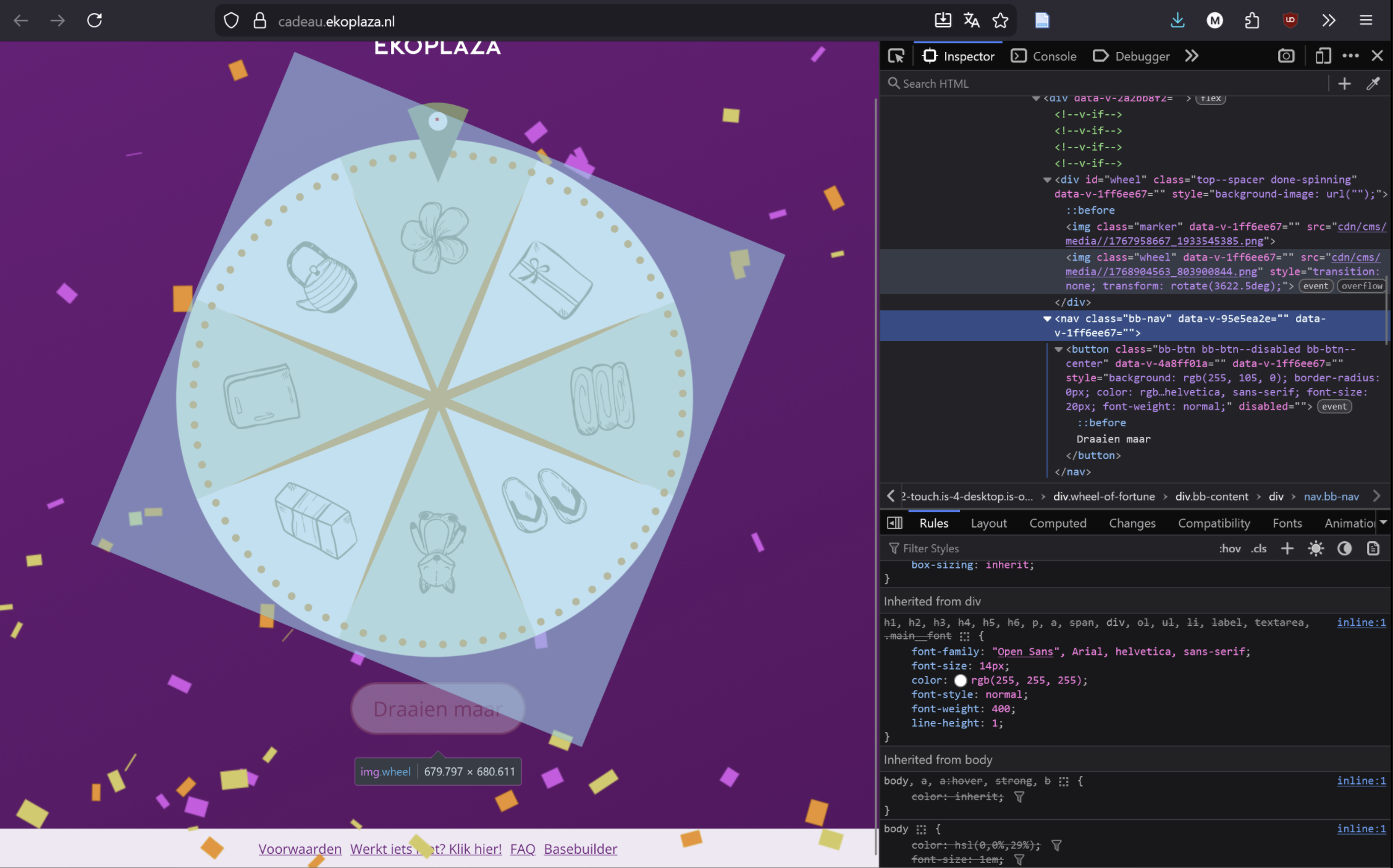The height and width of the screenshot is (868, 1393).
Task: Click the create new node plus icon
Action: point(1344,83)
